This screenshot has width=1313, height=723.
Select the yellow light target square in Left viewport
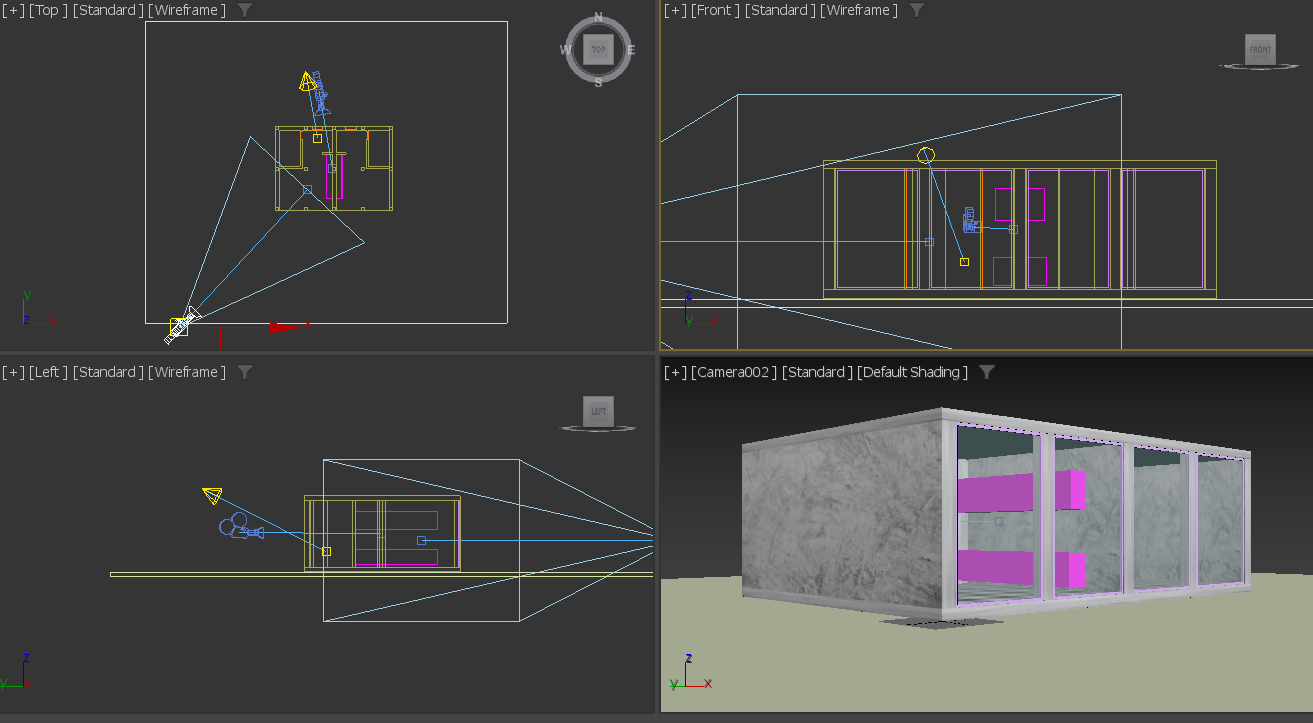click(x=326, y=551)
